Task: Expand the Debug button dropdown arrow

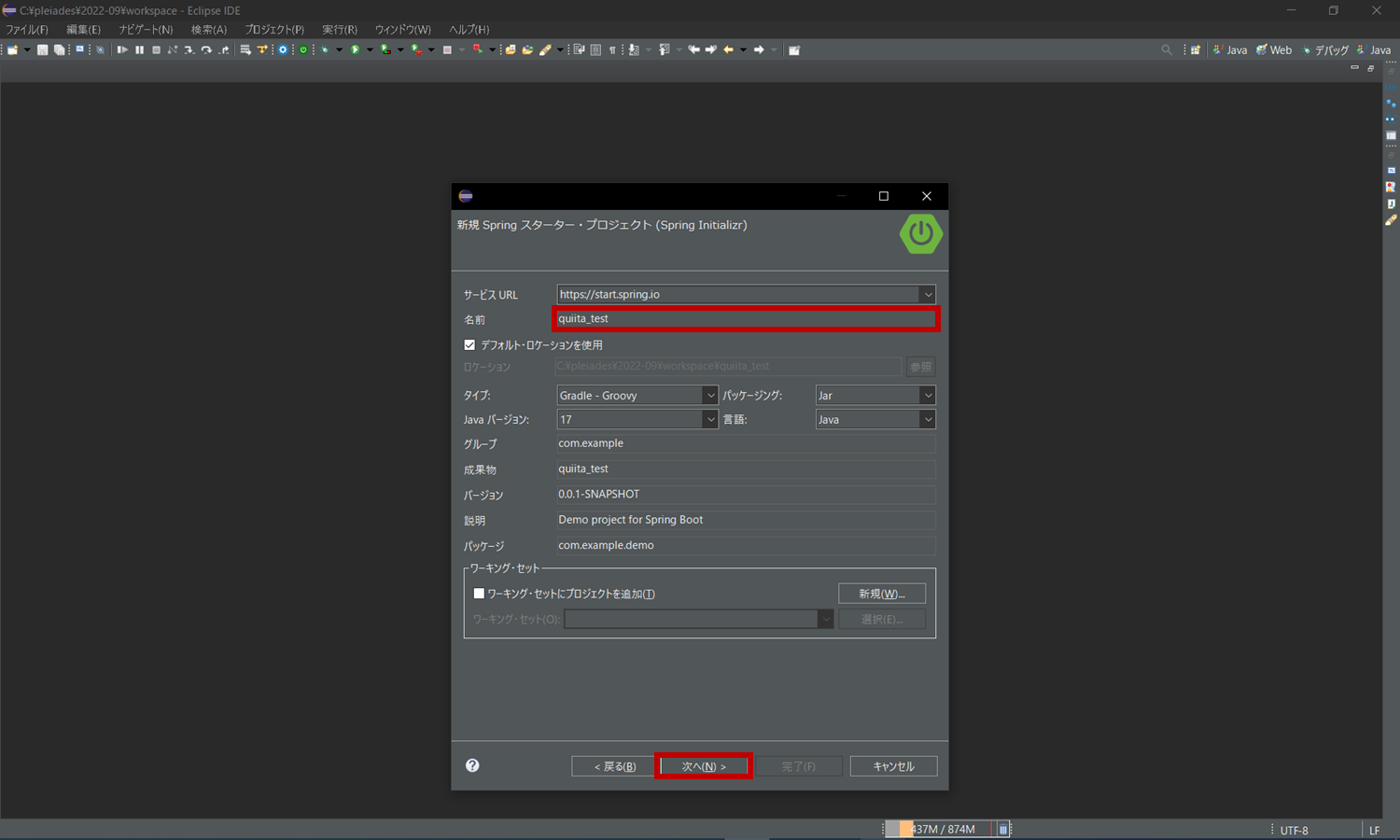Action: pyautogui.click(x=339, y=49)
